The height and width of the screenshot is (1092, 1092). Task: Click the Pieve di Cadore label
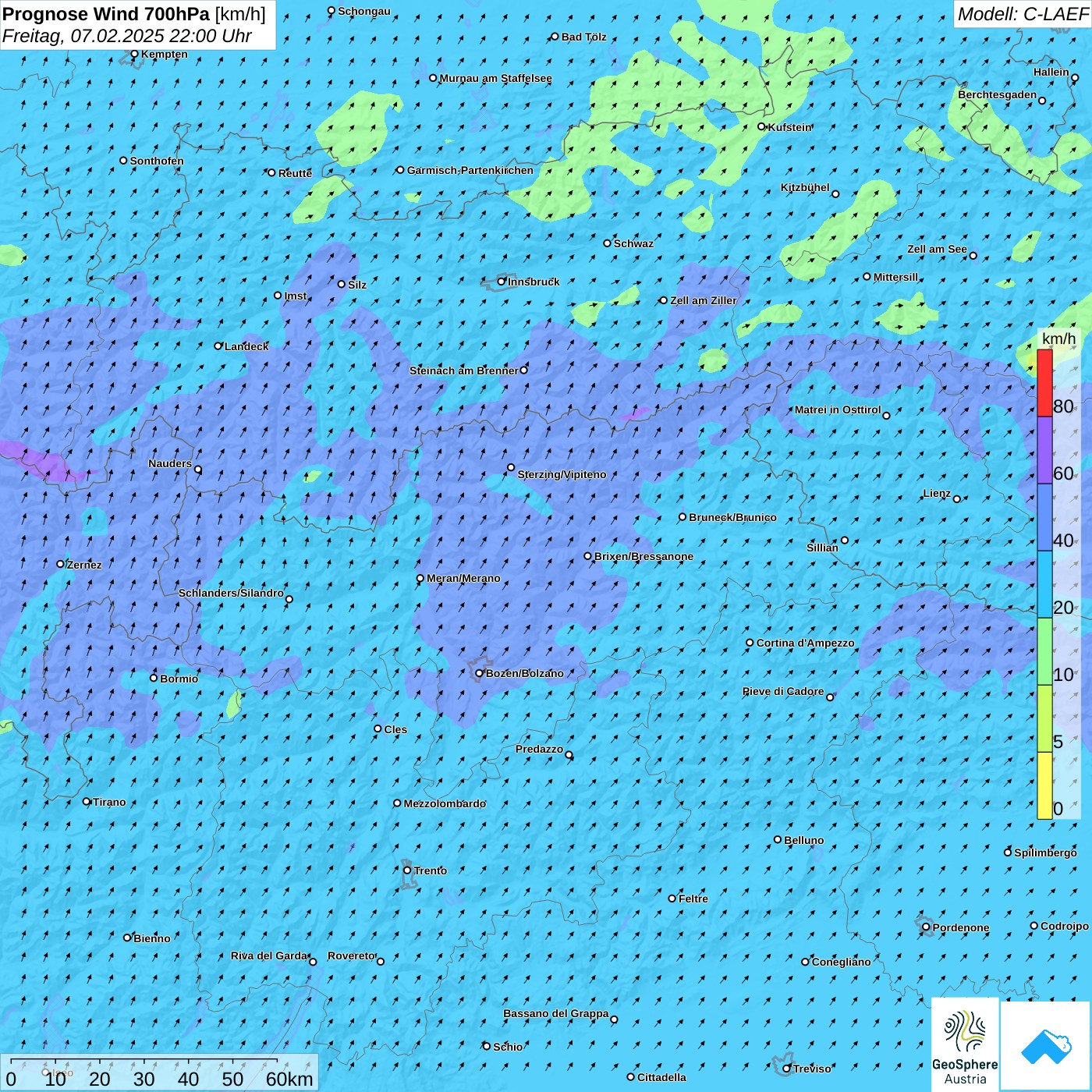coord(783,691)
